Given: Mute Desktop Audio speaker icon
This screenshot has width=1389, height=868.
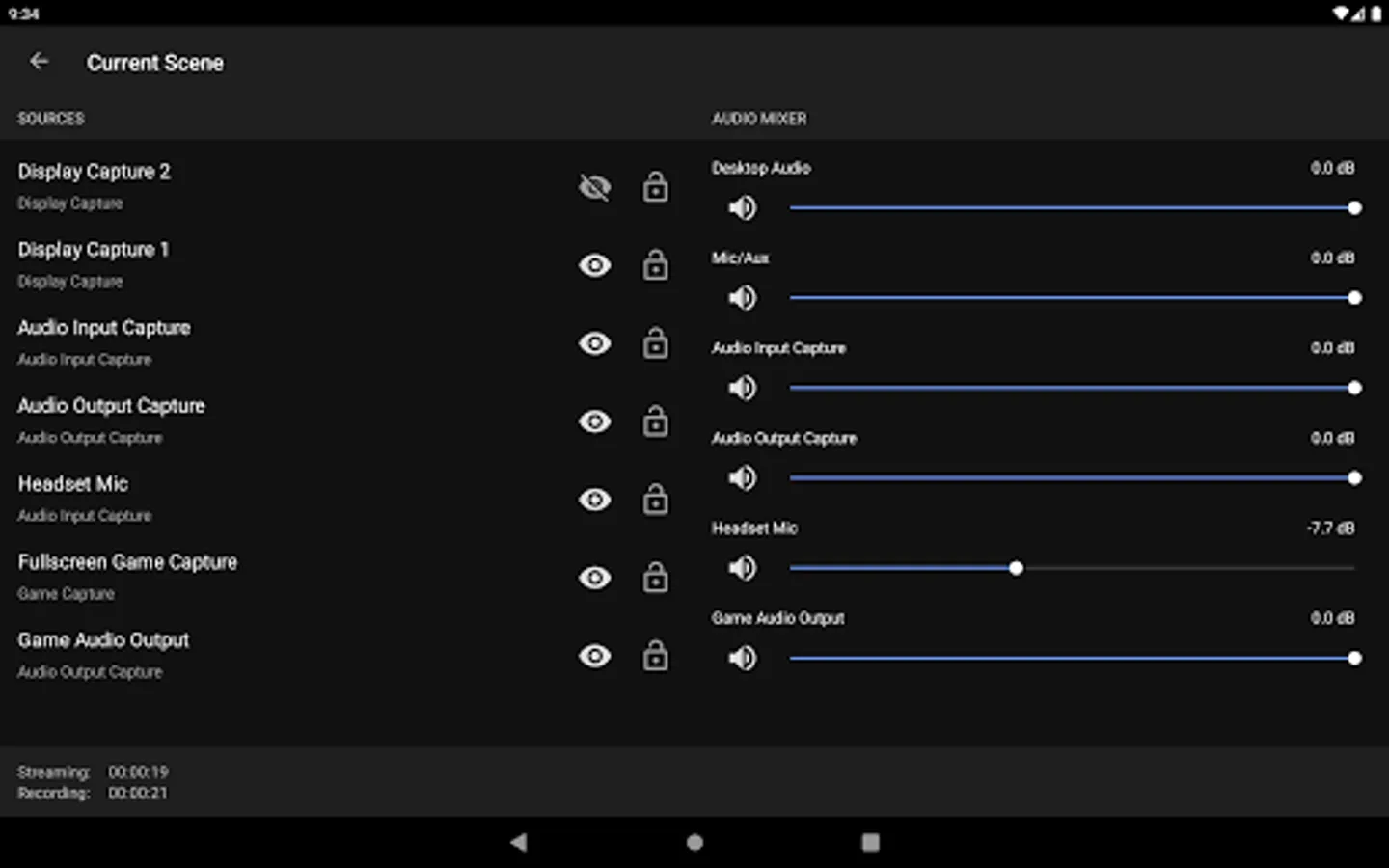Looking at the screenshot, I should 742,207.
